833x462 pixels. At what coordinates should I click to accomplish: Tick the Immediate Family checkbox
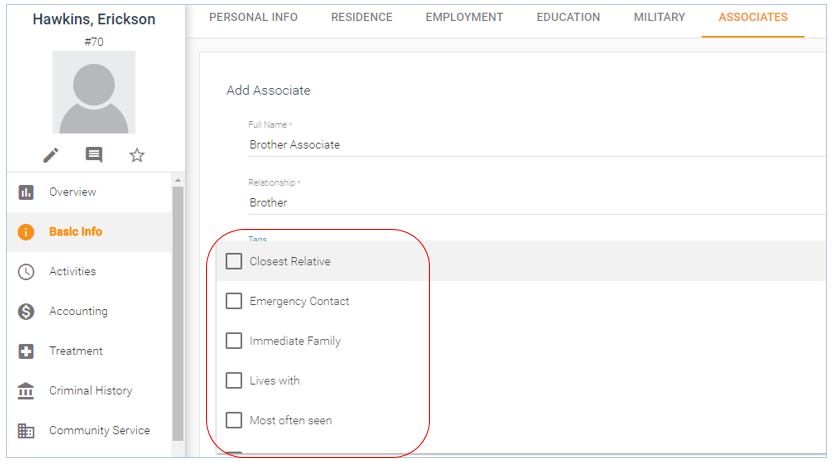click(234, 340)
